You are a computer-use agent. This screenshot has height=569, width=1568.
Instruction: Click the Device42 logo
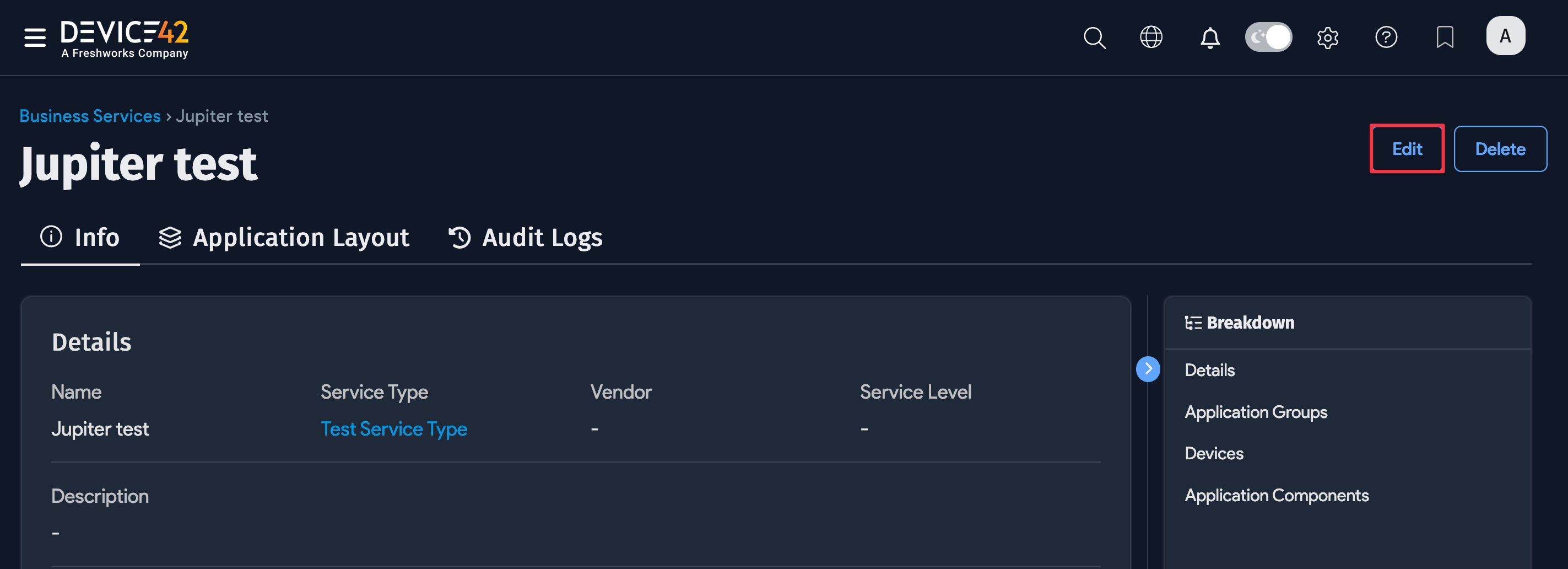coord(123,36)
